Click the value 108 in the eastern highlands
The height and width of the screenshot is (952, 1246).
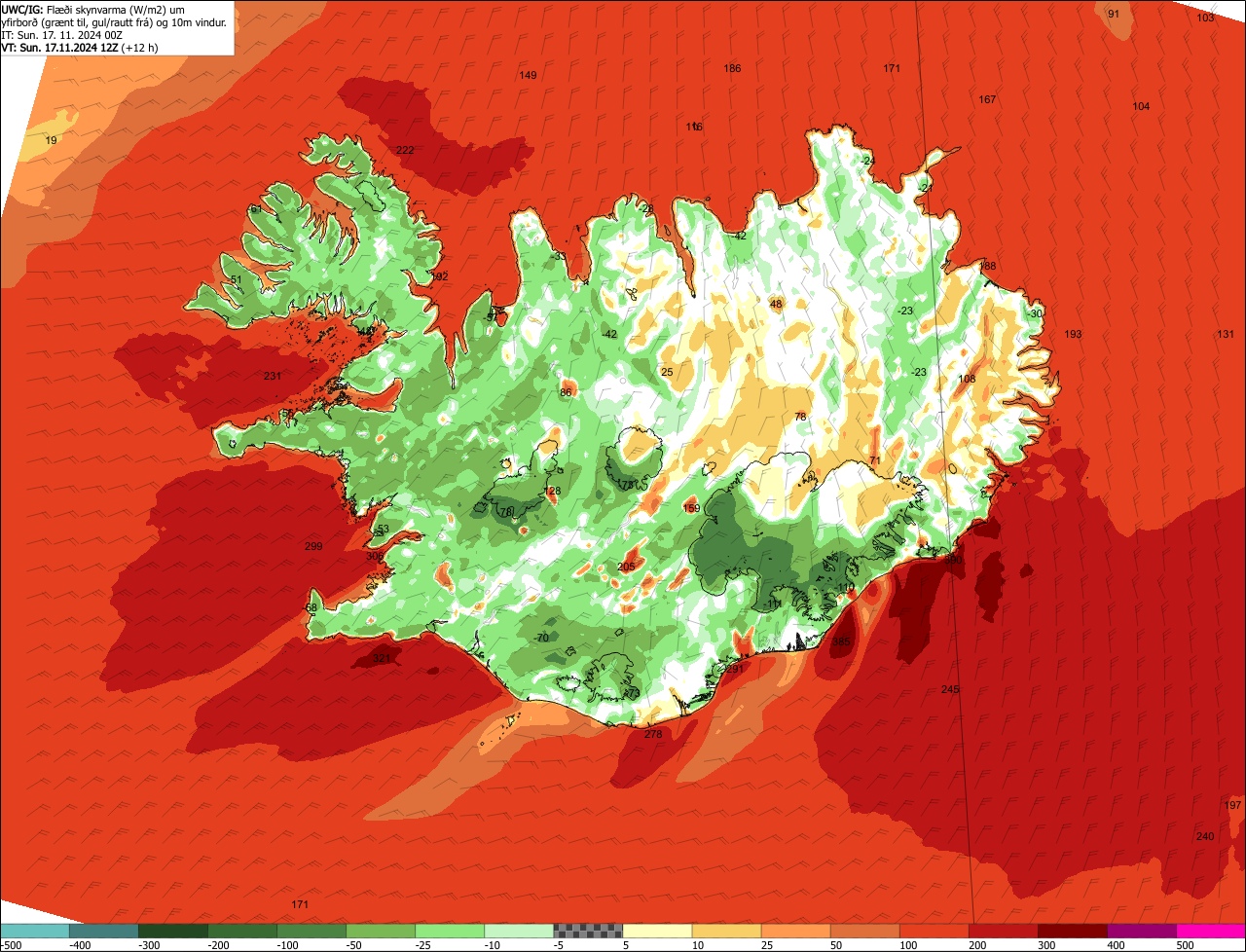(967, 380)
